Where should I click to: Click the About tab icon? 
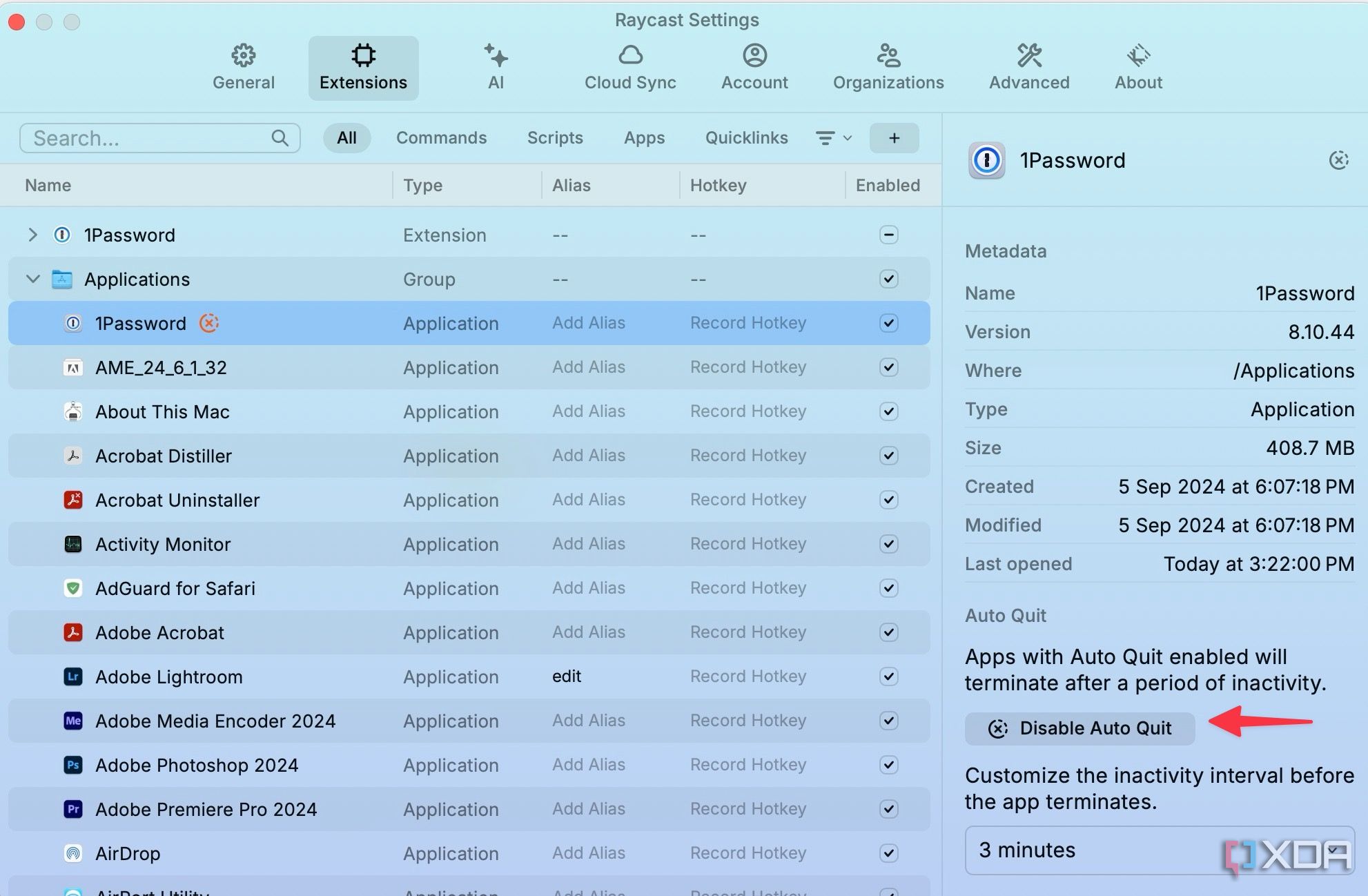[x=1138, y=54]
